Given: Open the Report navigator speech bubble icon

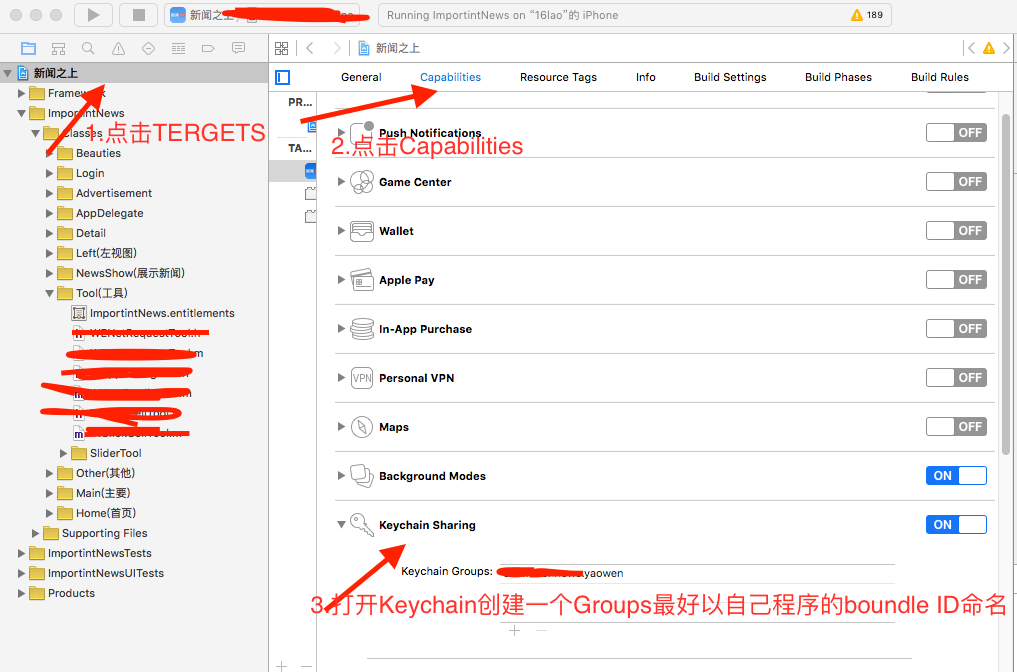Looking at the screenshot, I should tap(239, 48).
